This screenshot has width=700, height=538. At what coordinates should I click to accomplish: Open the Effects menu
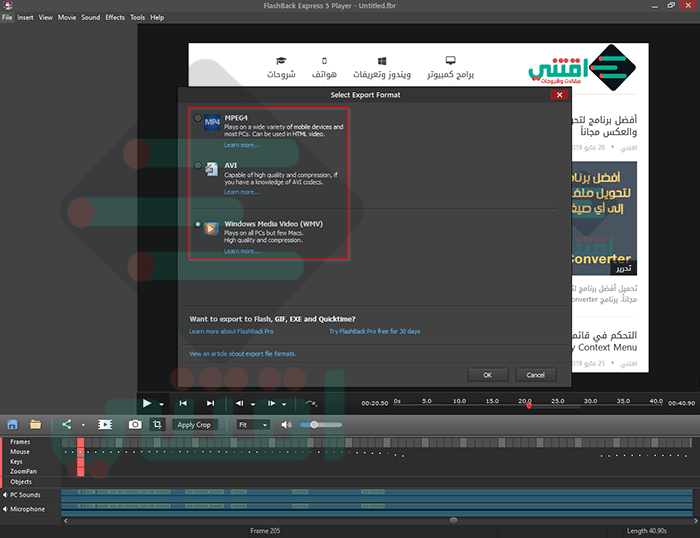(x=115, y=17)
